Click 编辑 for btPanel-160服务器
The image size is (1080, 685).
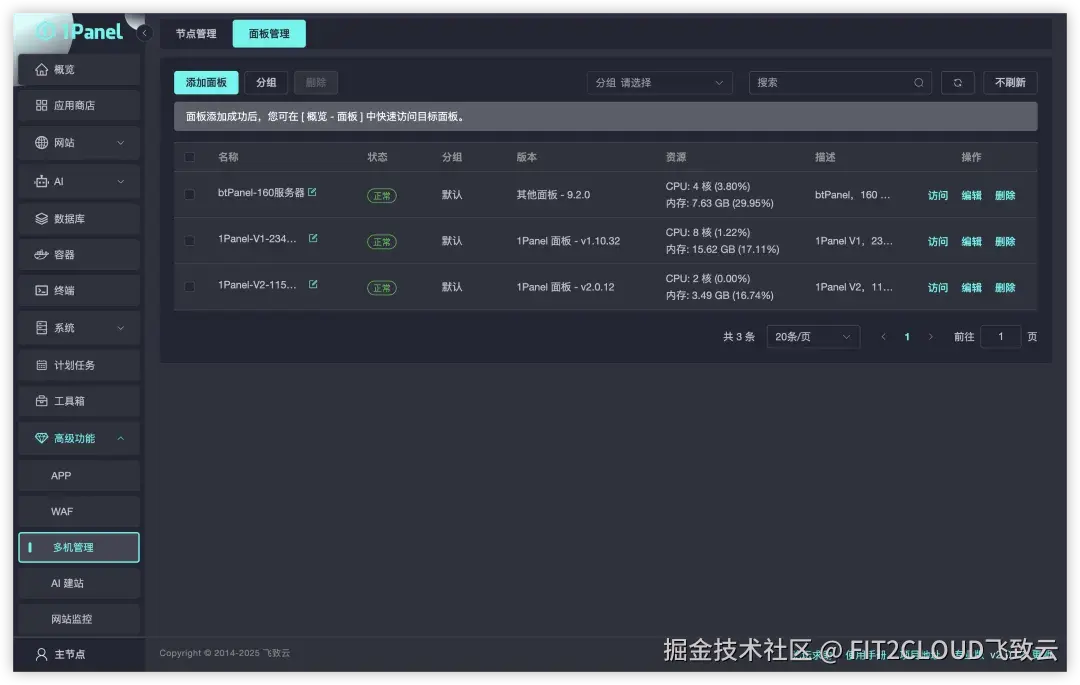click(x=971, y=196)
